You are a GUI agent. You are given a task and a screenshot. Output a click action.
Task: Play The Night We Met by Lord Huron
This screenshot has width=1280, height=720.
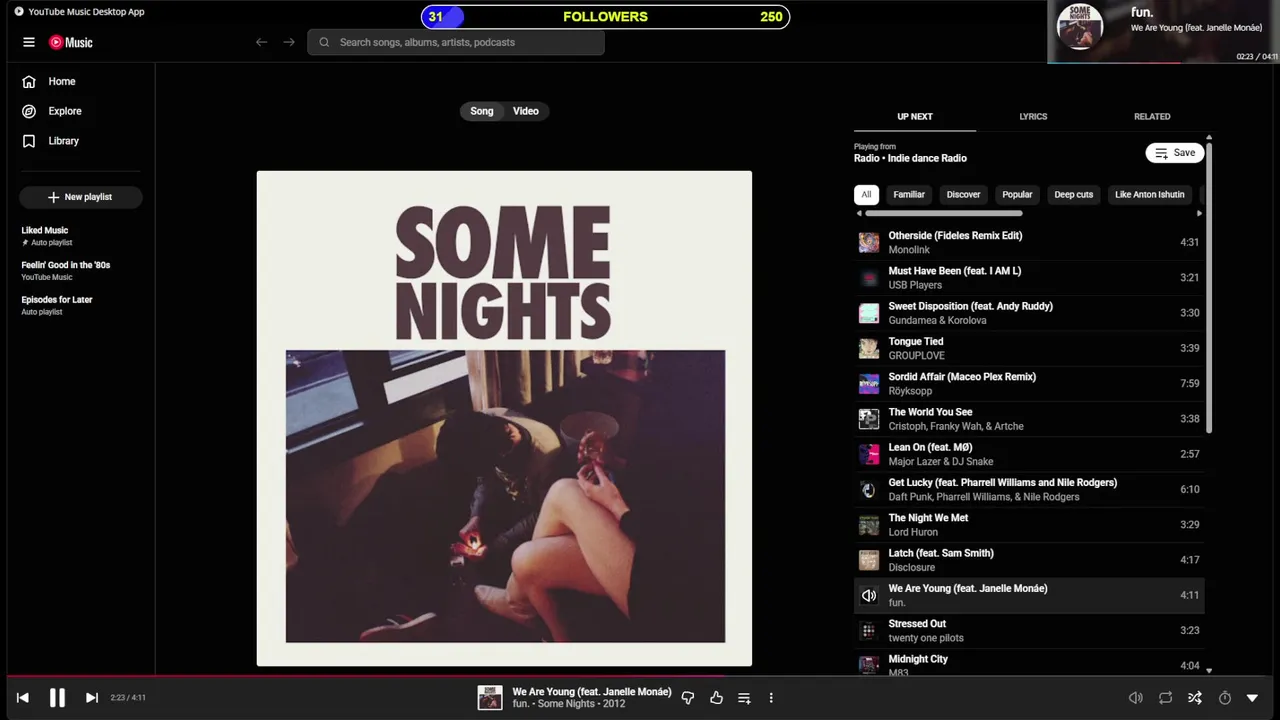click(x=1029, y=524)
